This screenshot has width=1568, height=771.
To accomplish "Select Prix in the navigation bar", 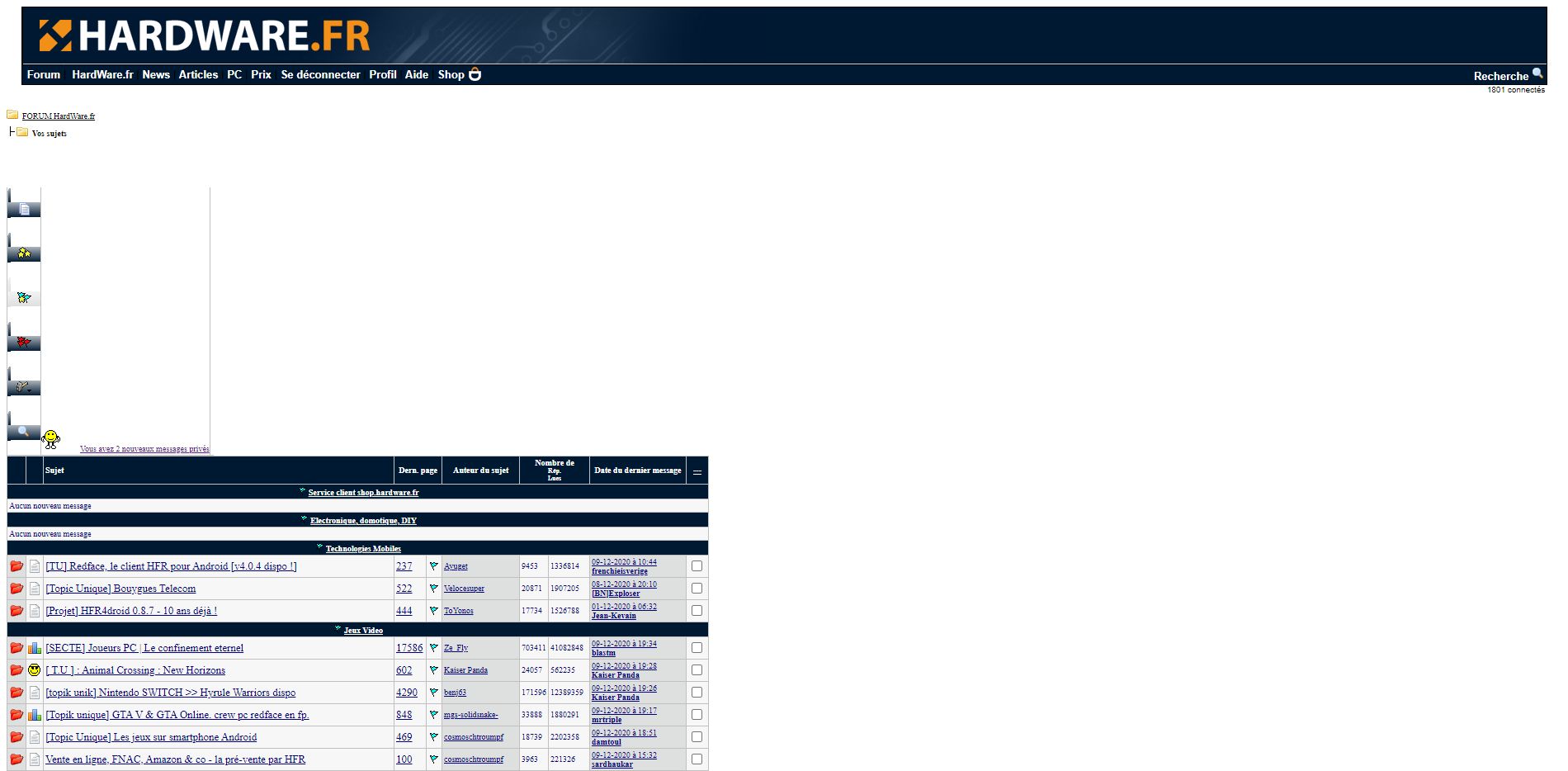I will [261, 74].
